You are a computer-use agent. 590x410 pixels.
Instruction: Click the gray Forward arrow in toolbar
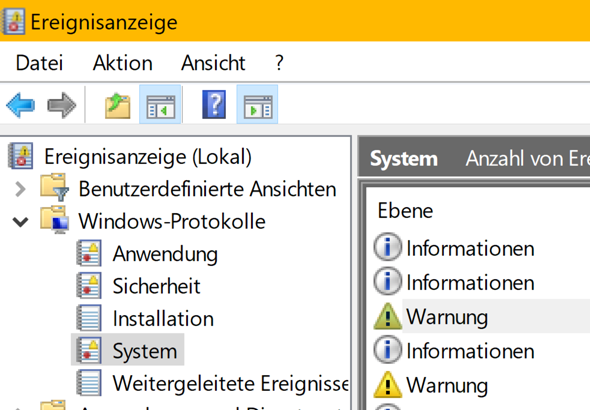[62, 105]
